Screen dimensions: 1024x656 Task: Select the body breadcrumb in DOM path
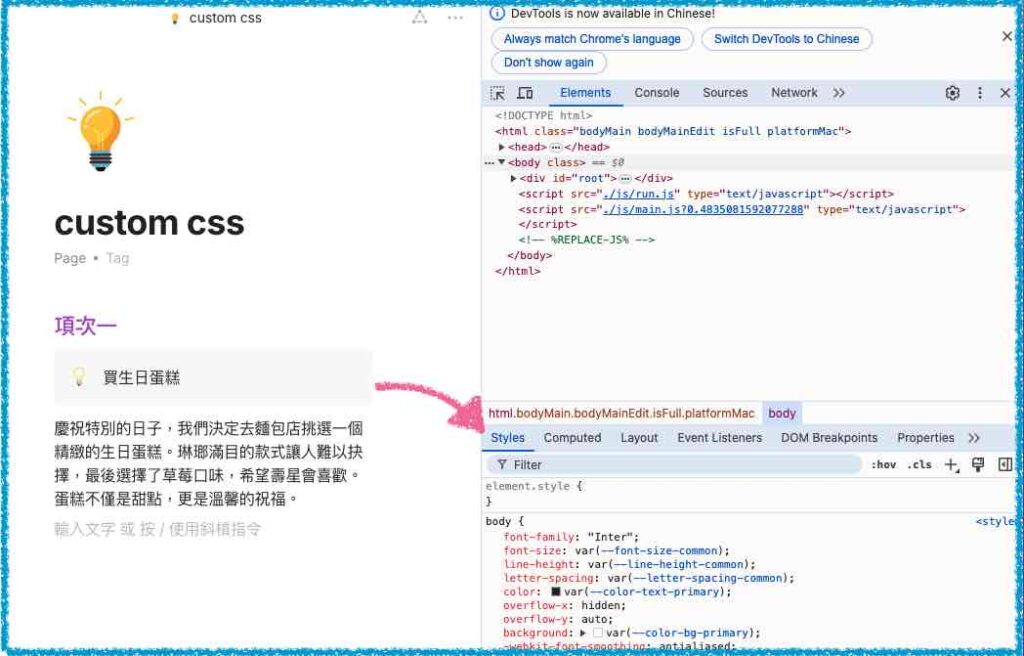[x=782, y=413]
